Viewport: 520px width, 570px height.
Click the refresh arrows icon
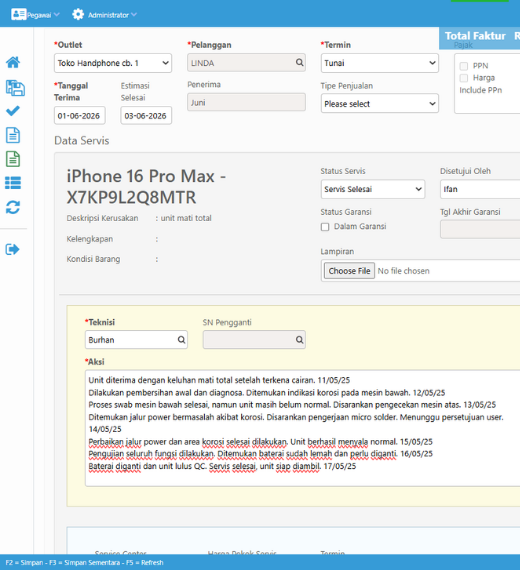coord(13,207)
